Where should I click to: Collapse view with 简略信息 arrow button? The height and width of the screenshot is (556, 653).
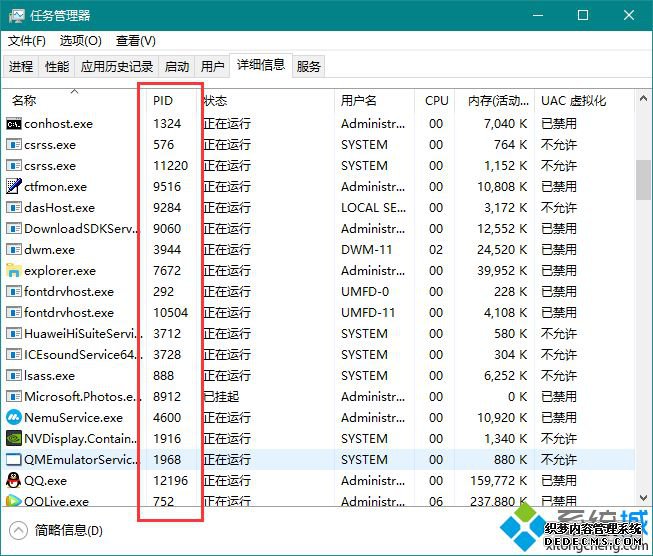(18, 530)
